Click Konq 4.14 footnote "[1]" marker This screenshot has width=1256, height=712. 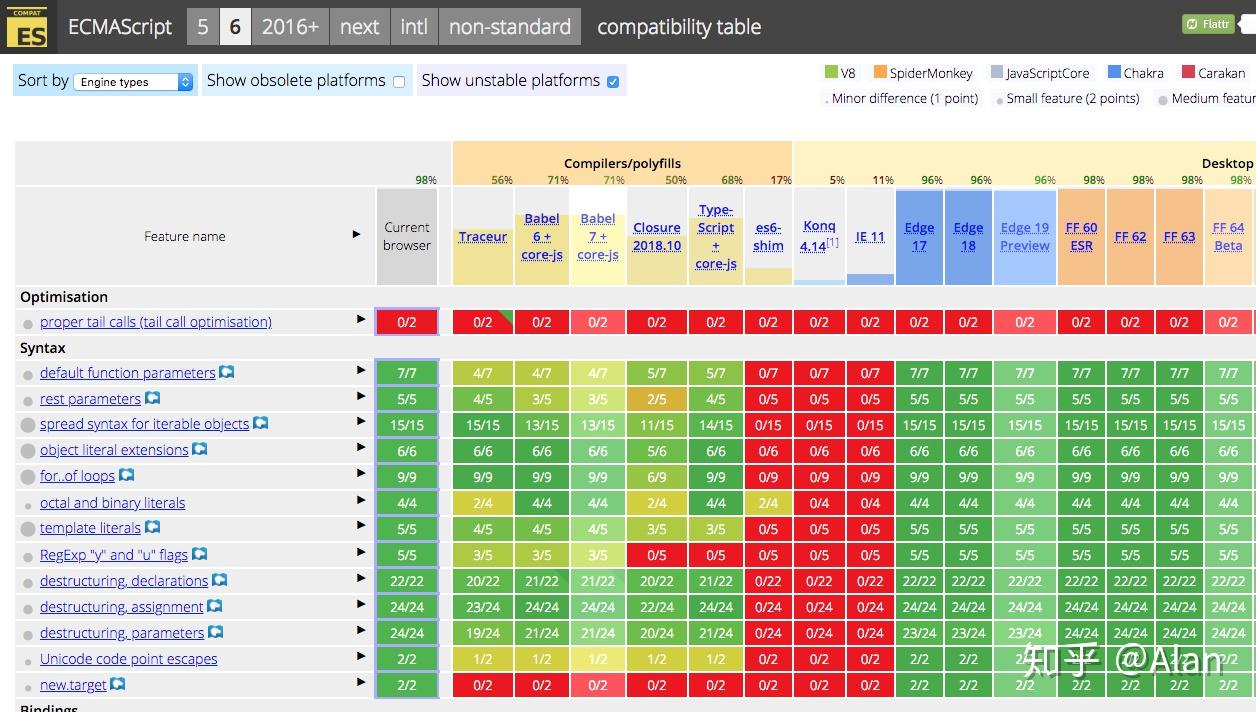(833, 242)
